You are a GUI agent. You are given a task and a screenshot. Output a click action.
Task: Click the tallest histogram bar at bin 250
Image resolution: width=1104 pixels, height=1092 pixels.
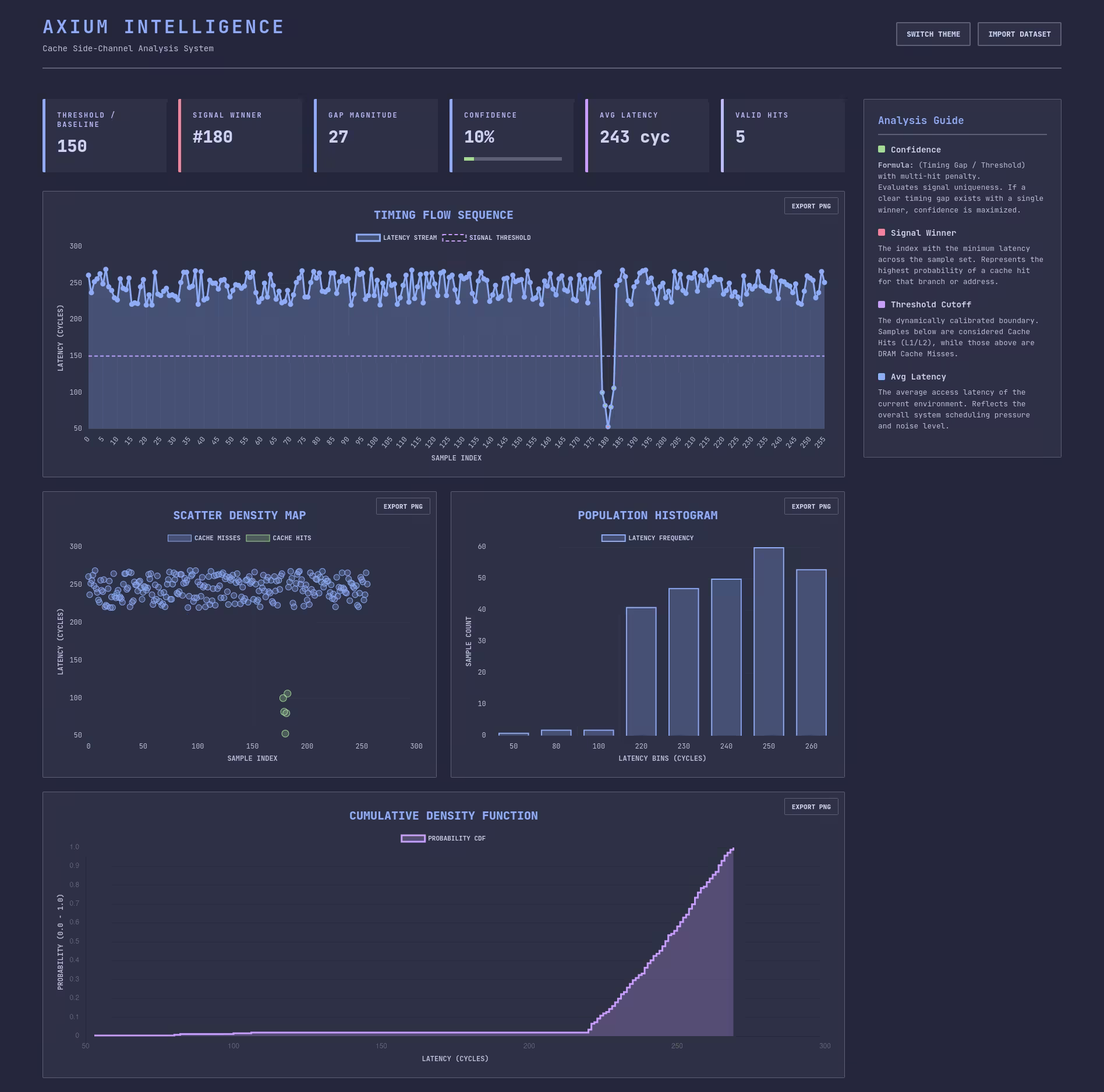769,640
